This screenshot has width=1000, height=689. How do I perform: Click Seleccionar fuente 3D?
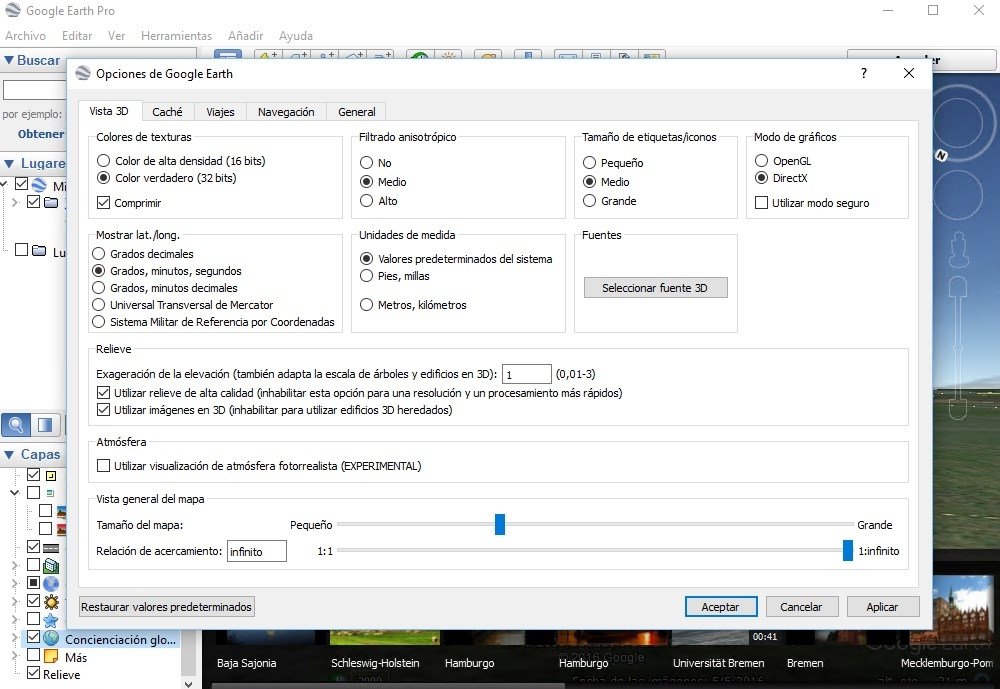pyautogui.click(x=655, y=288)
